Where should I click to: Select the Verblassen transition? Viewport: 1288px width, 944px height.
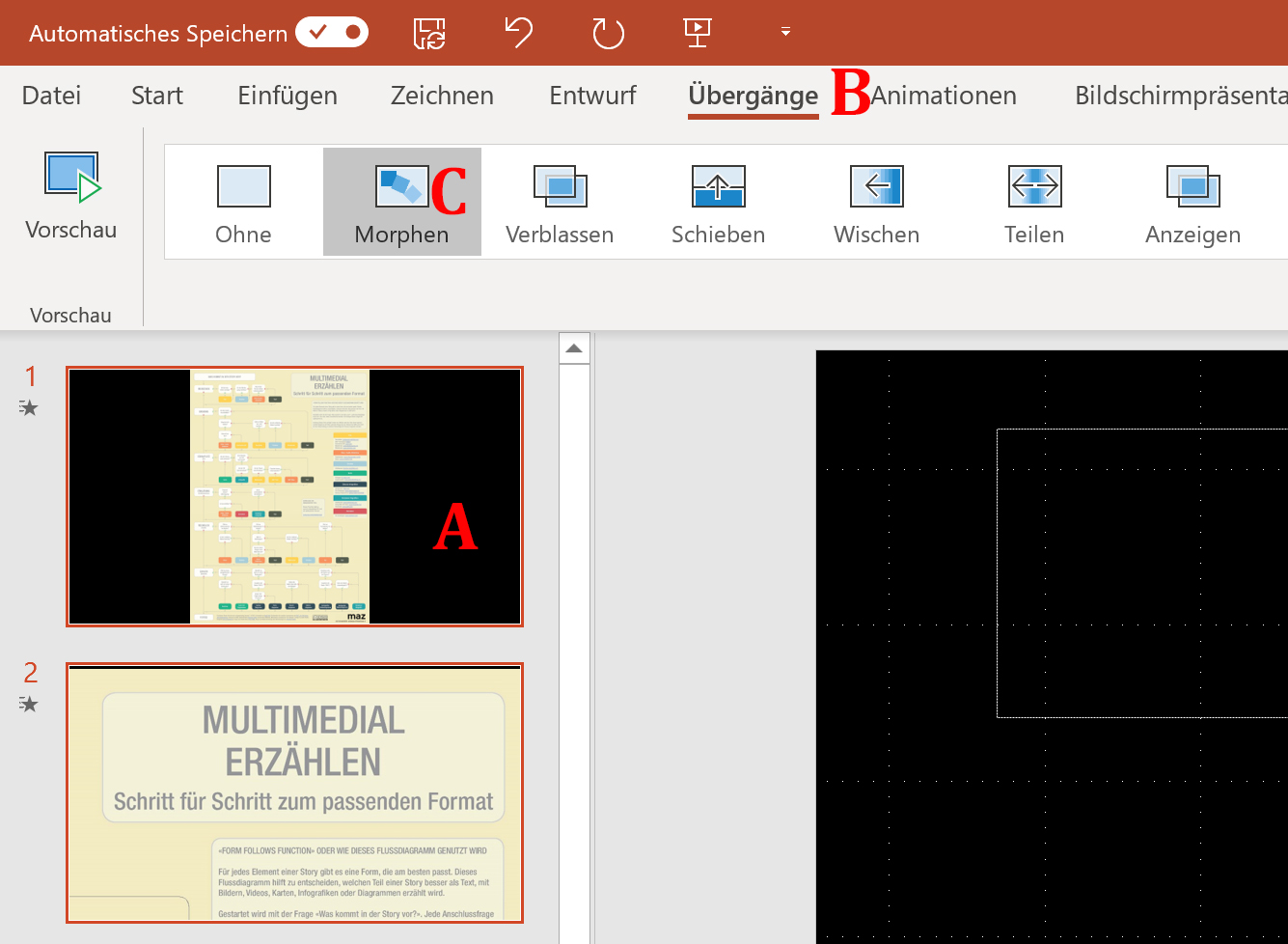click(x=560, y=202)
